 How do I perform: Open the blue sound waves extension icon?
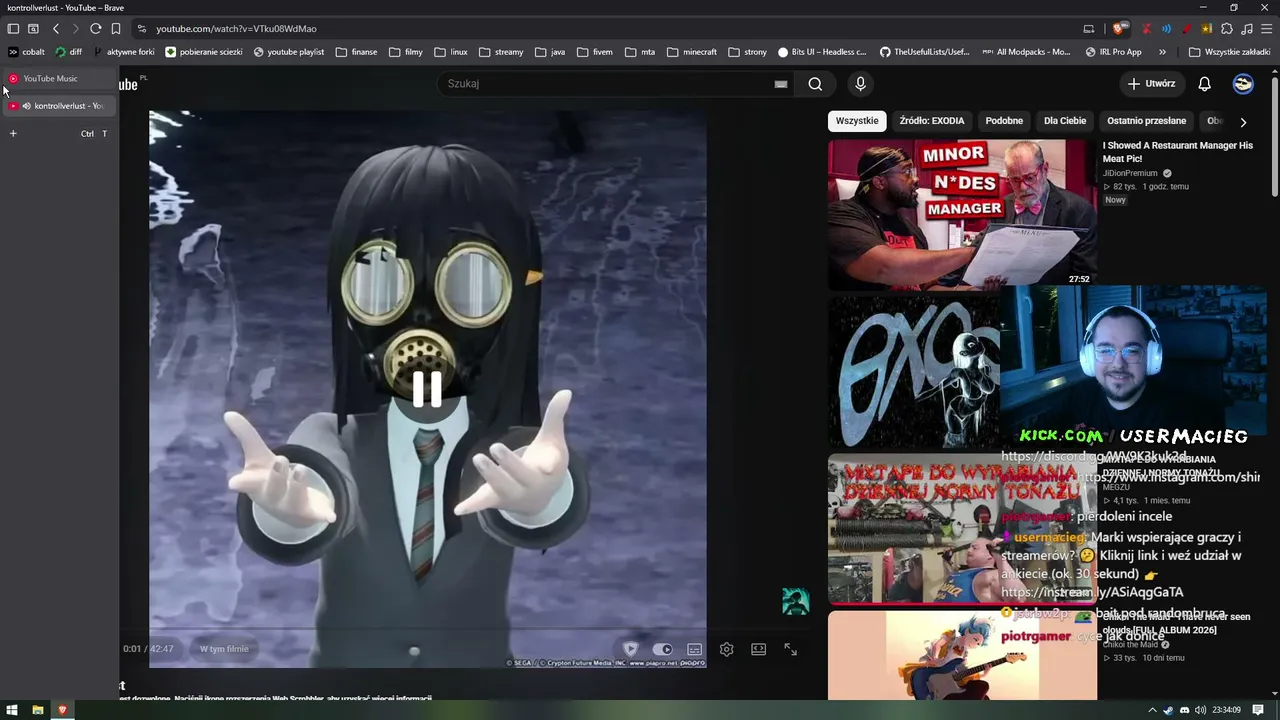click(x=1167, y=29)
